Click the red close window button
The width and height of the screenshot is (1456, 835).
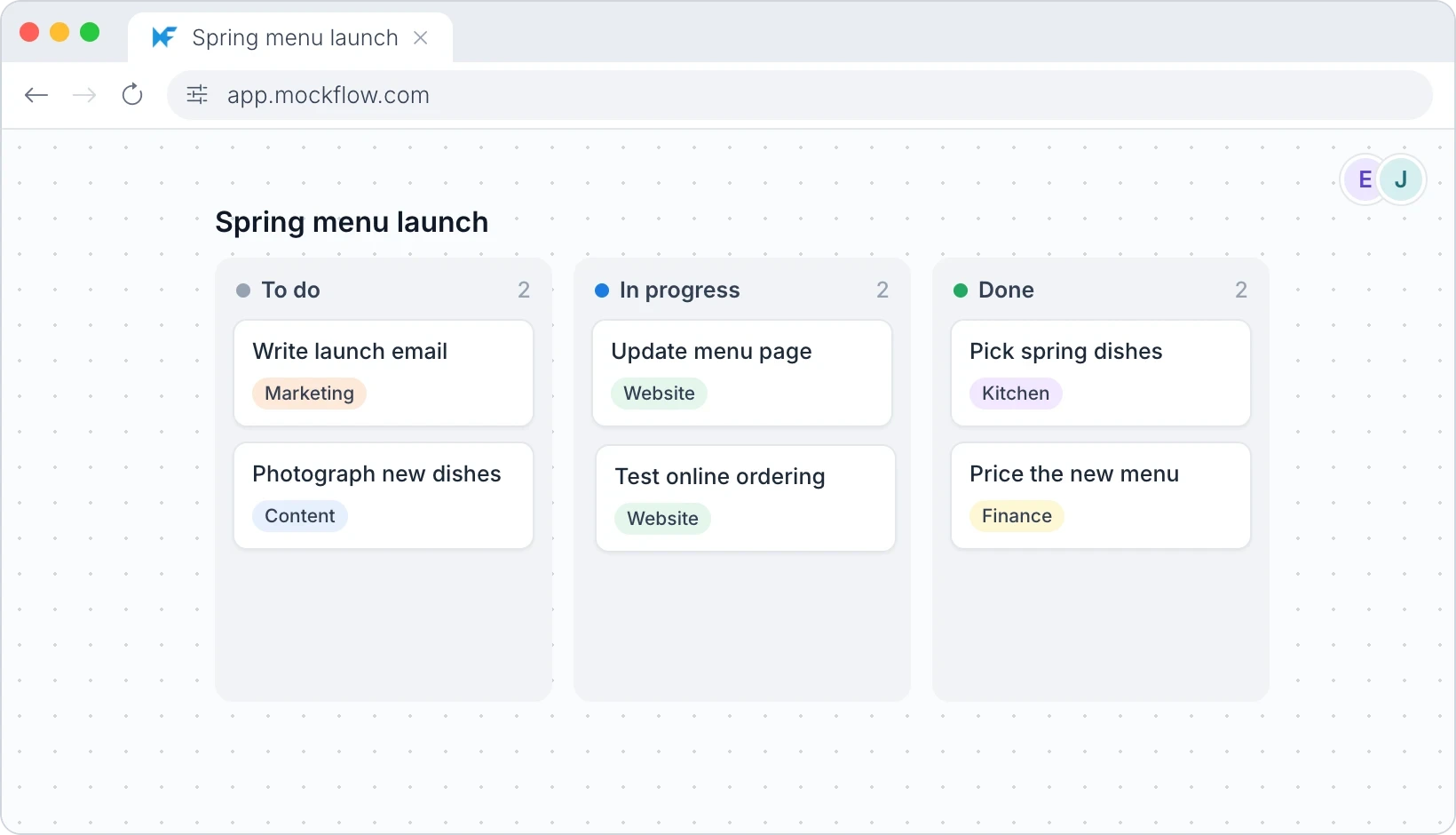click(x=29, y=32)
